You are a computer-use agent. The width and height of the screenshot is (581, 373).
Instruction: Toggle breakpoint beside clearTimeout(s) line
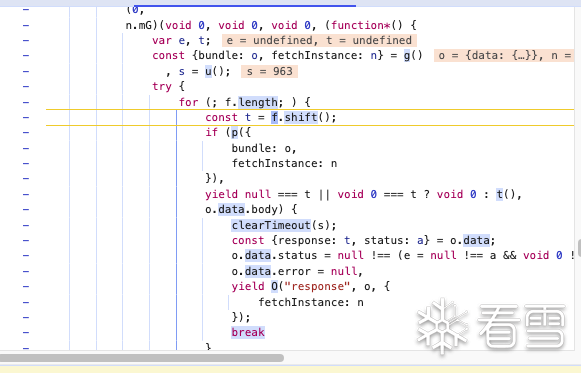[x=26, y=225]
